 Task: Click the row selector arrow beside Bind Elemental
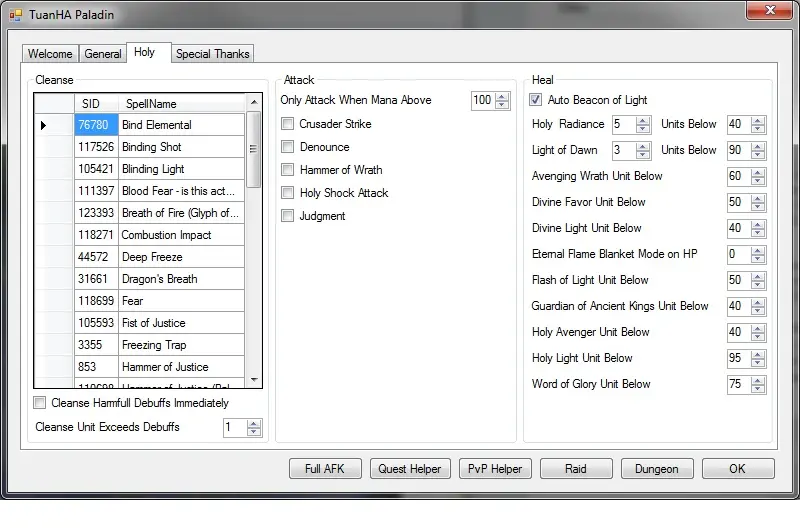point(43,125)
